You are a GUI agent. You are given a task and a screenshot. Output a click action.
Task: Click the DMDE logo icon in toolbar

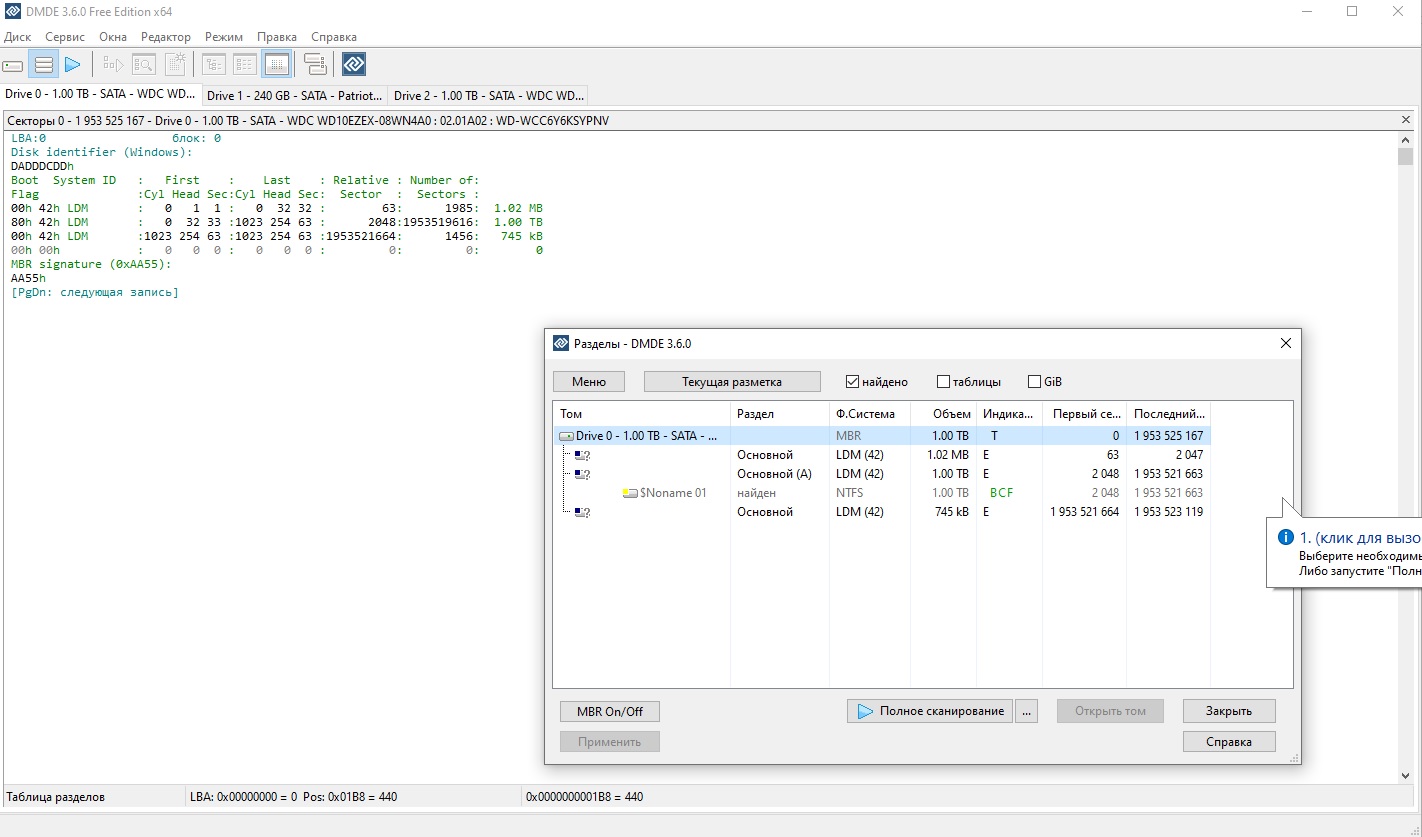(353, 65)
